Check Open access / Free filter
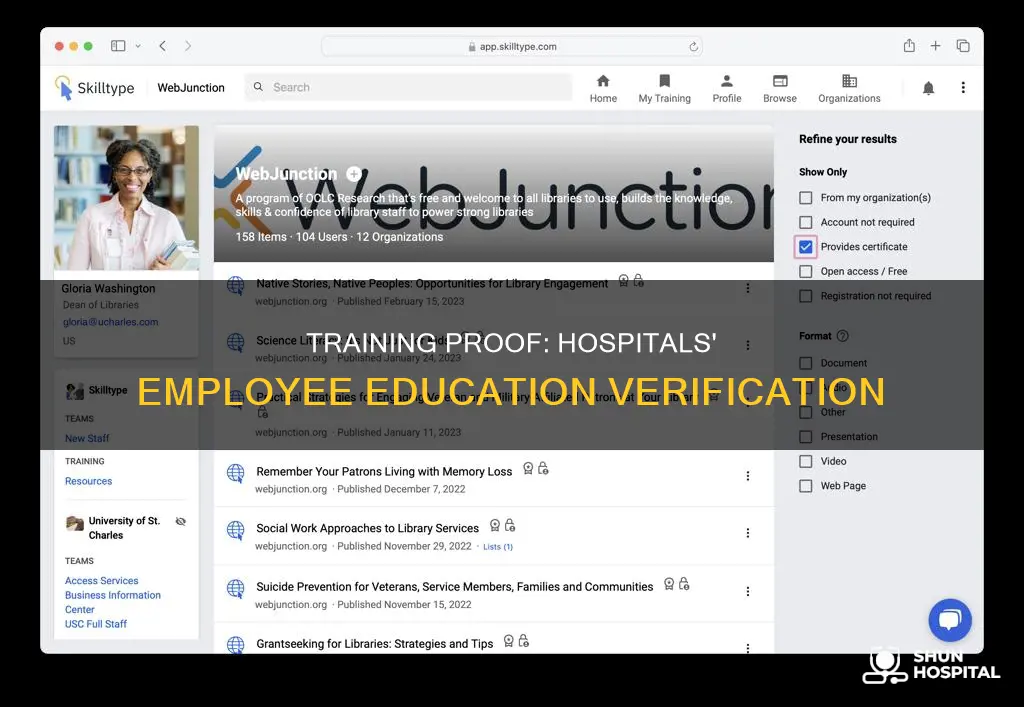1024x707 pixels. 806,272
